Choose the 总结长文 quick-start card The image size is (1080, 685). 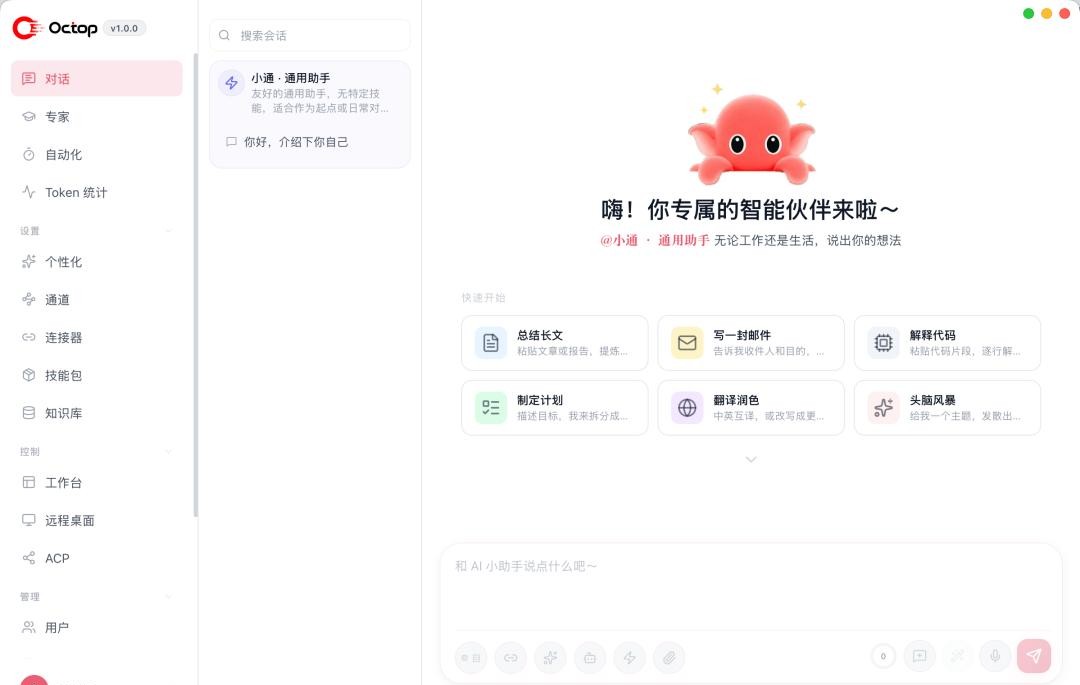tap(554, 343)
